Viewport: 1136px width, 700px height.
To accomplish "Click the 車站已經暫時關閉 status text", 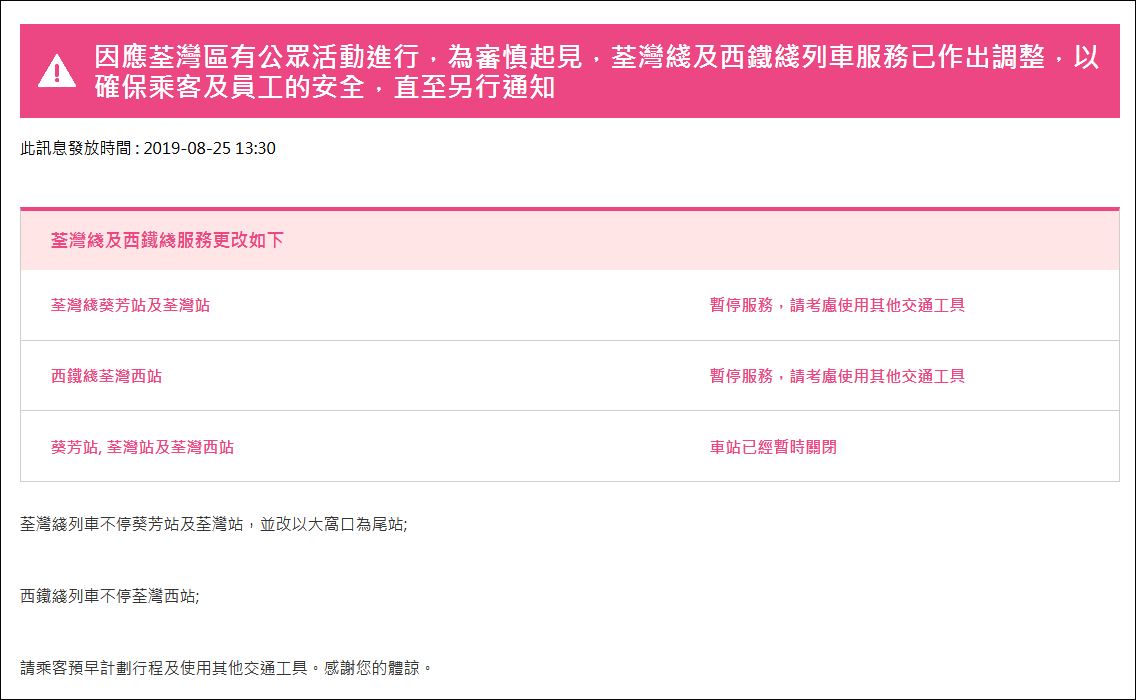I will point(773,447).
